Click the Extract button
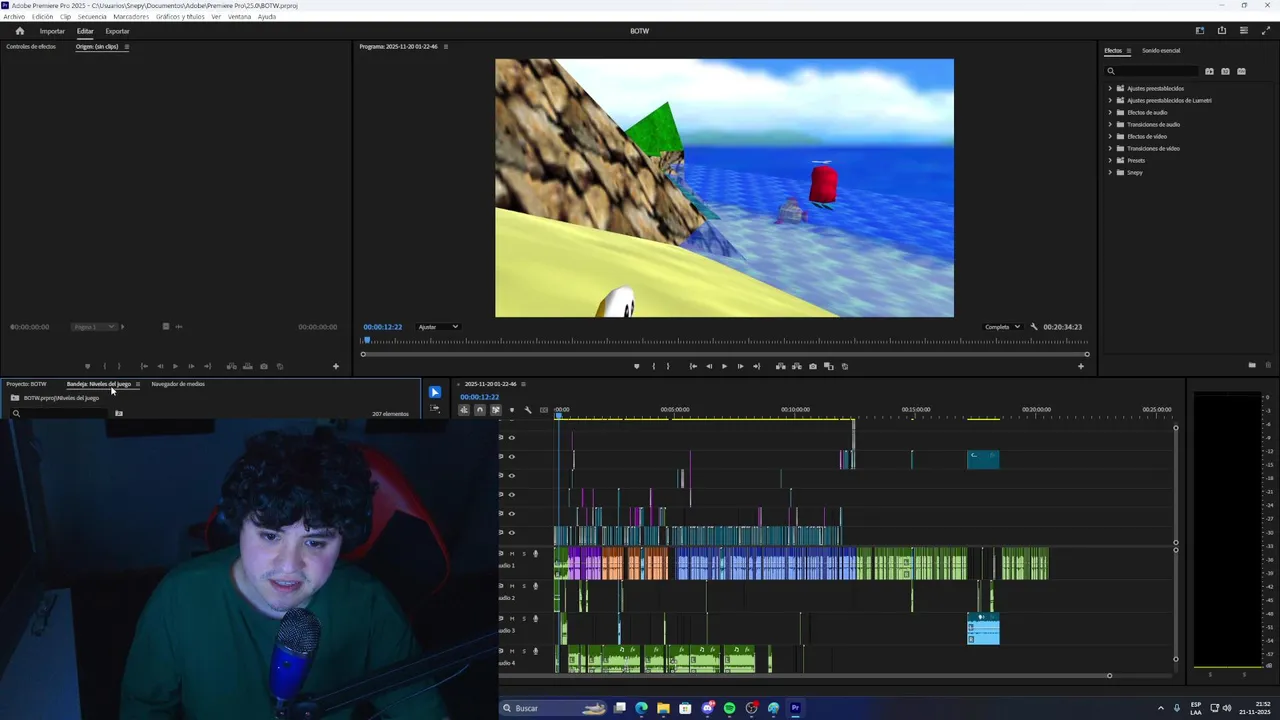 (797, 366)
